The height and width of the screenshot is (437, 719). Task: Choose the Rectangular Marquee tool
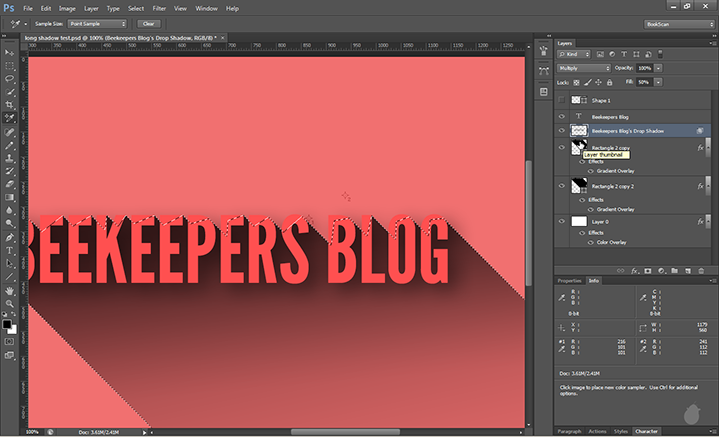[9, 63]
